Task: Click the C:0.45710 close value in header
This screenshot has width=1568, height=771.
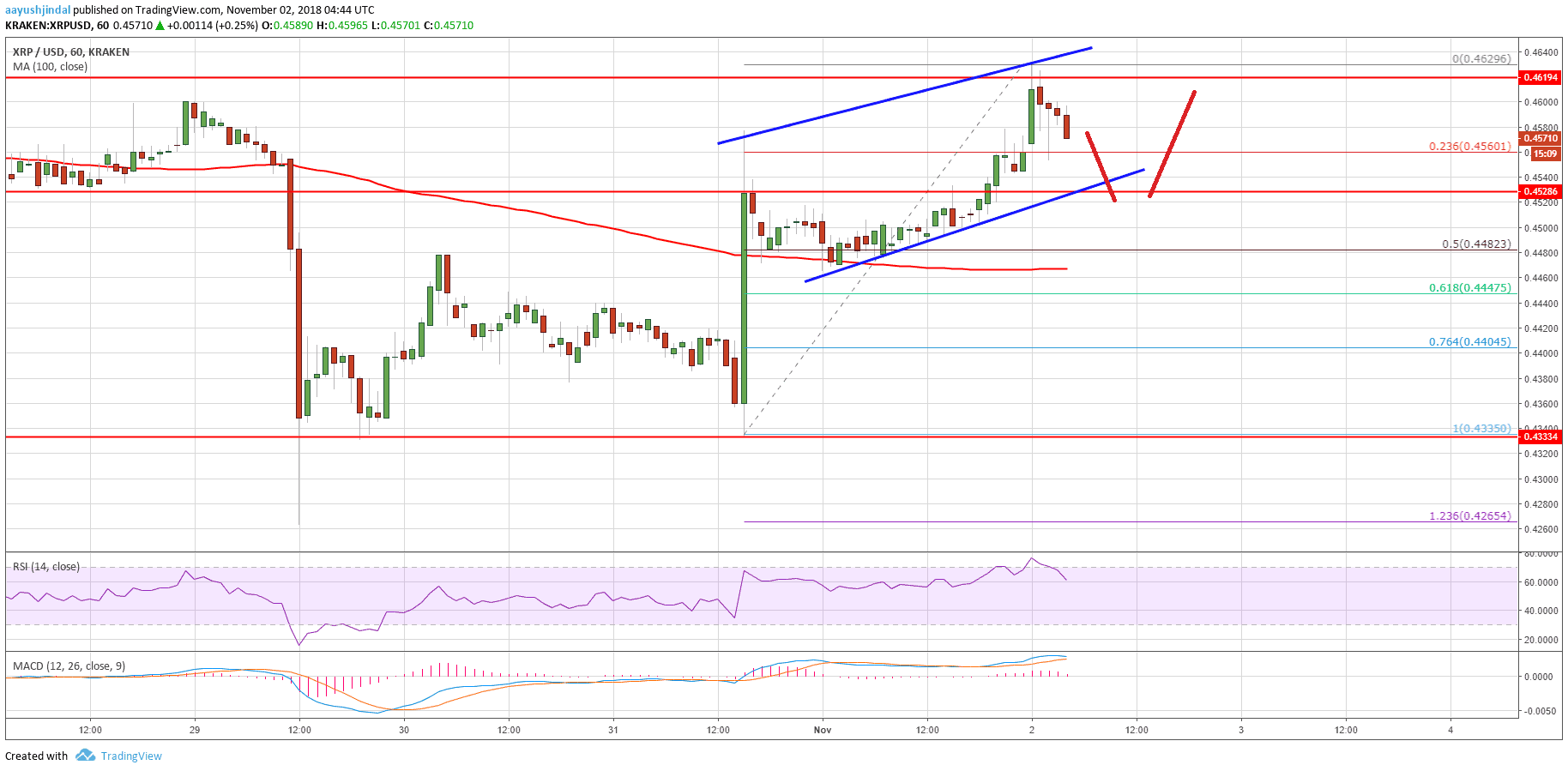Action: (448, 26)
